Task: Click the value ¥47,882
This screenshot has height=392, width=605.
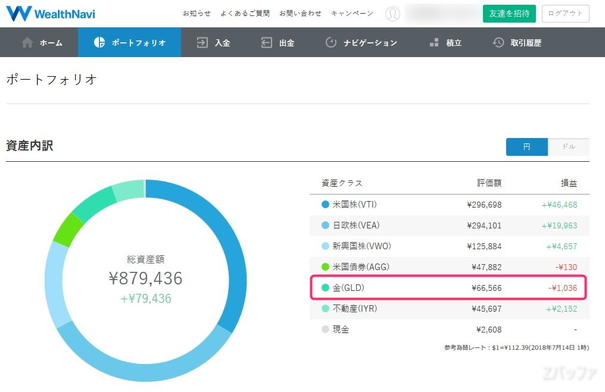Action: pyautogui.click(x=487, y=267)
